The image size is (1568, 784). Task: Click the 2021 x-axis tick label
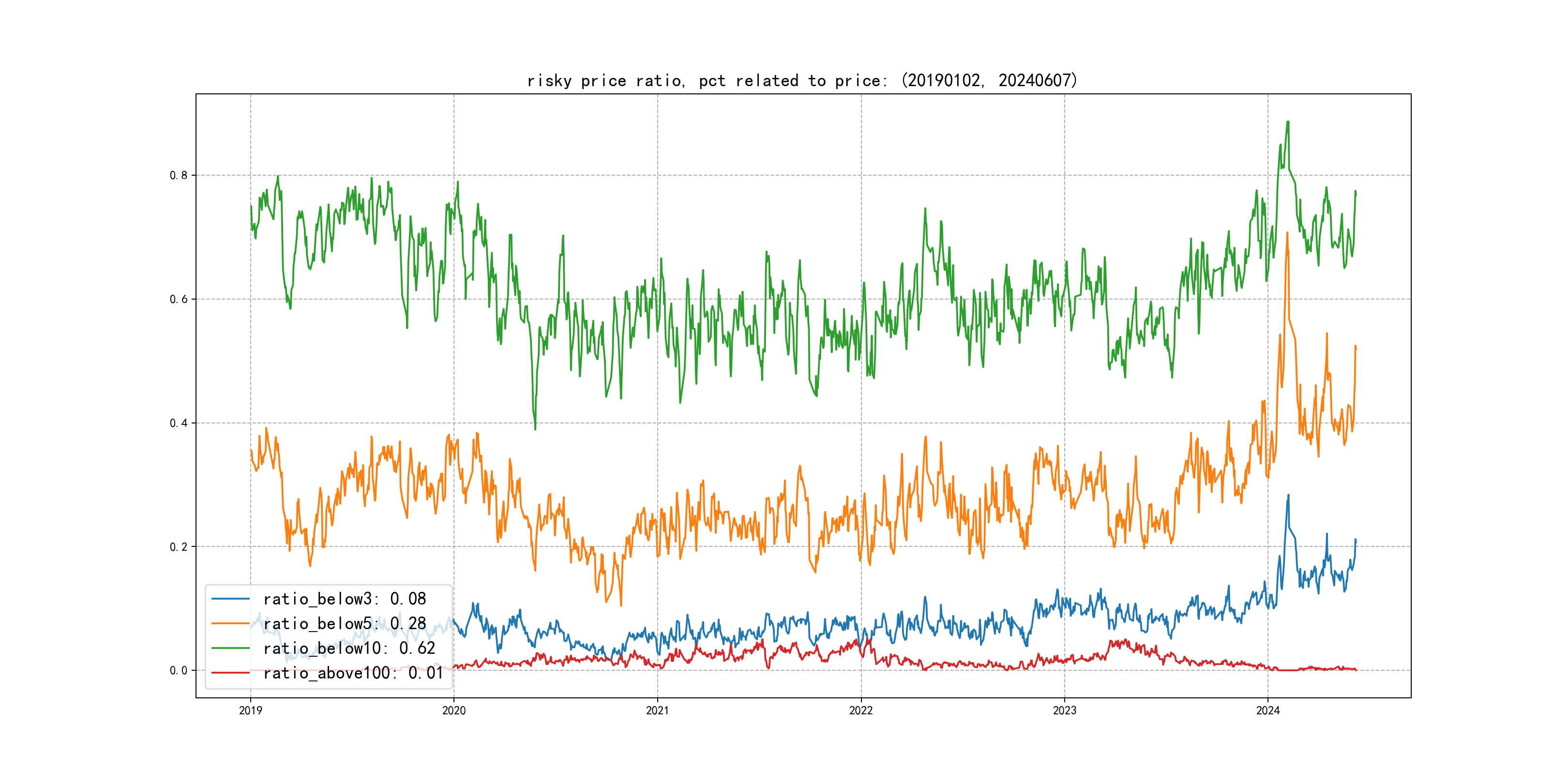657,710
